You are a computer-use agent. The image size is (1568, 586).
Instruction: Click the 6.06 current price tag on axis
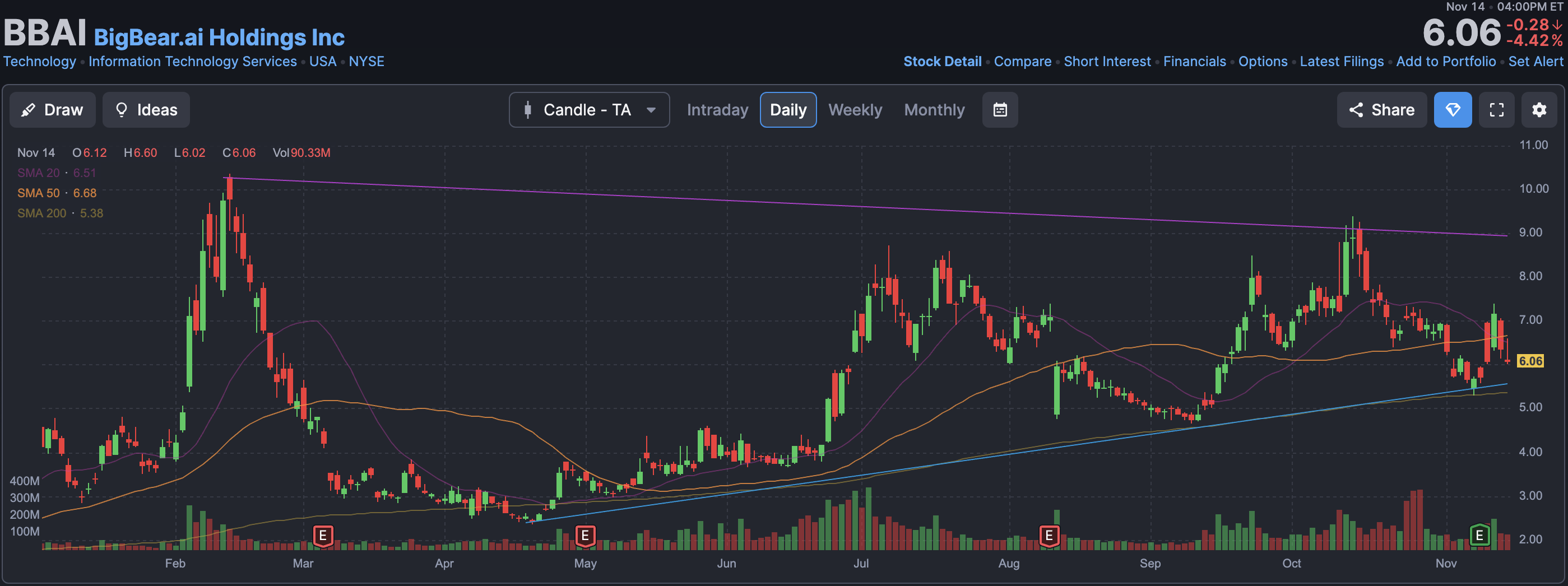tap(1530, 361)
